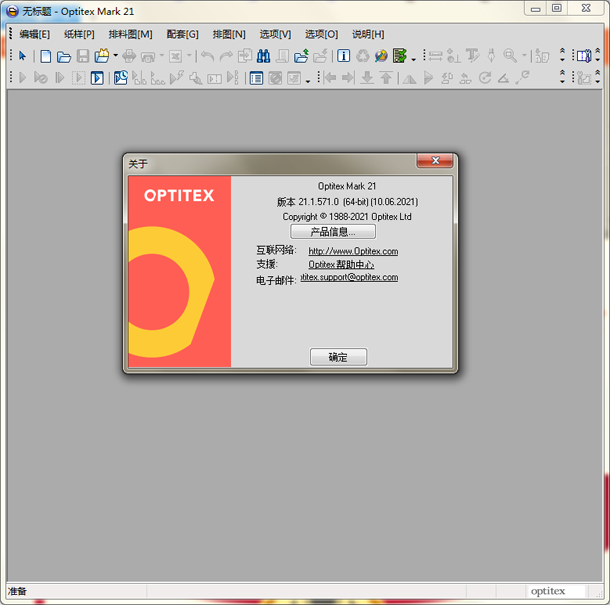Open the 排图[N] menu
Screen dimensions: 610x605
click(229, 34)
